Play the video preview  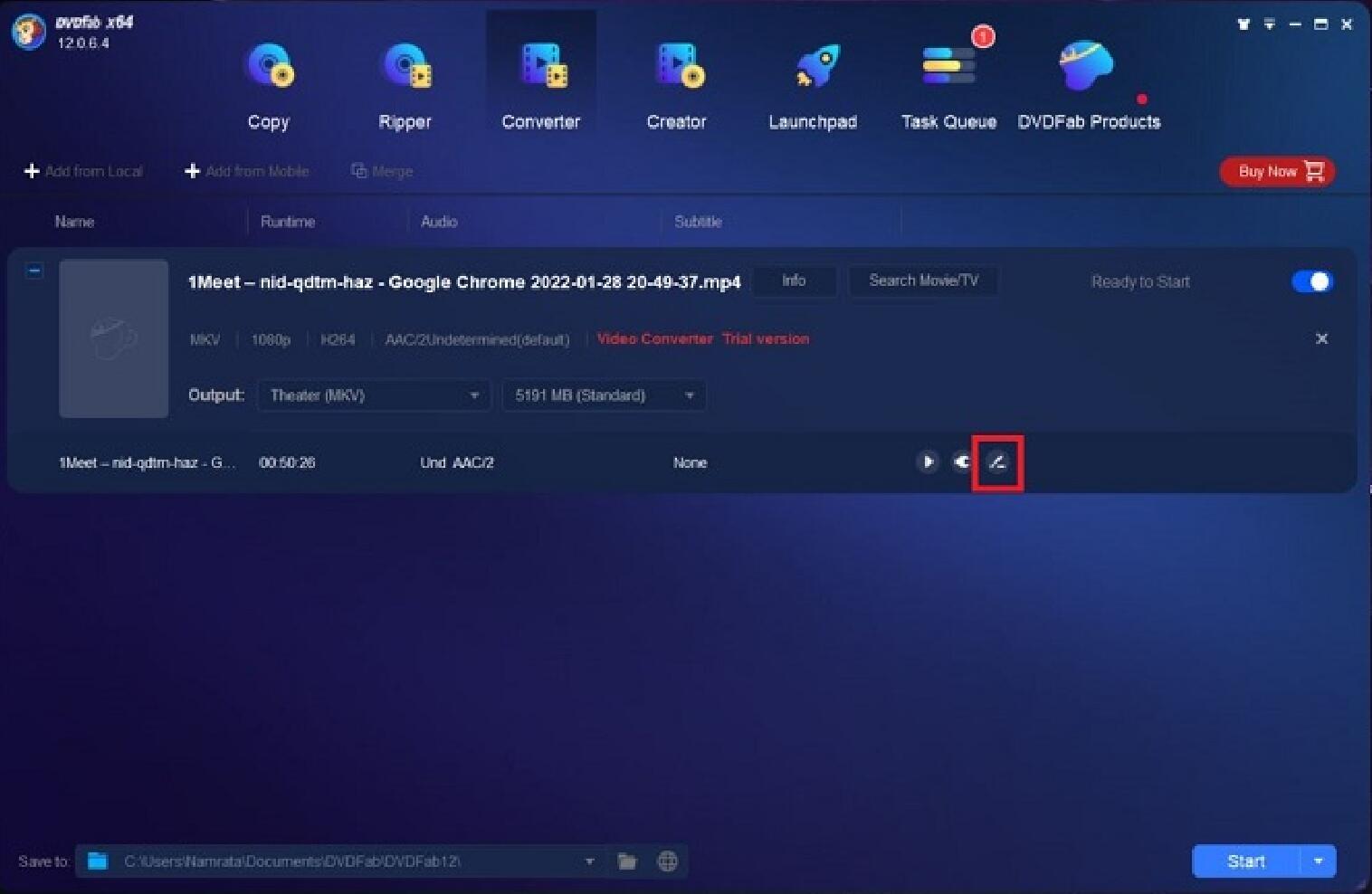click(928, 461)
